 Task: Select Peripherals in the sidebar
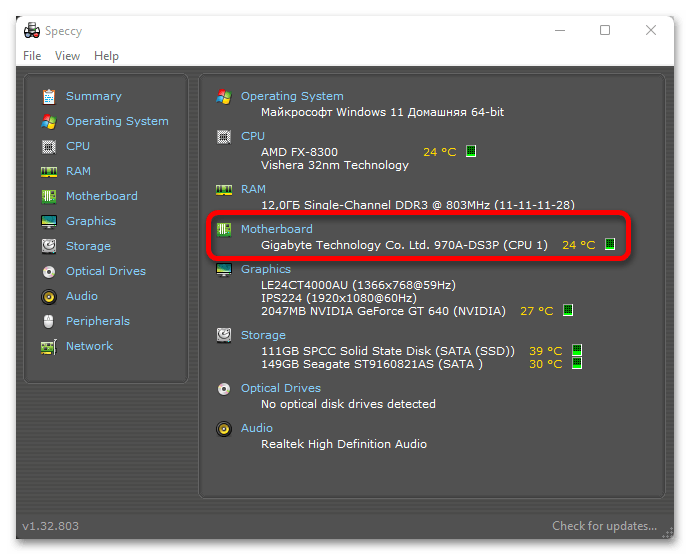(x=98, y=321)
